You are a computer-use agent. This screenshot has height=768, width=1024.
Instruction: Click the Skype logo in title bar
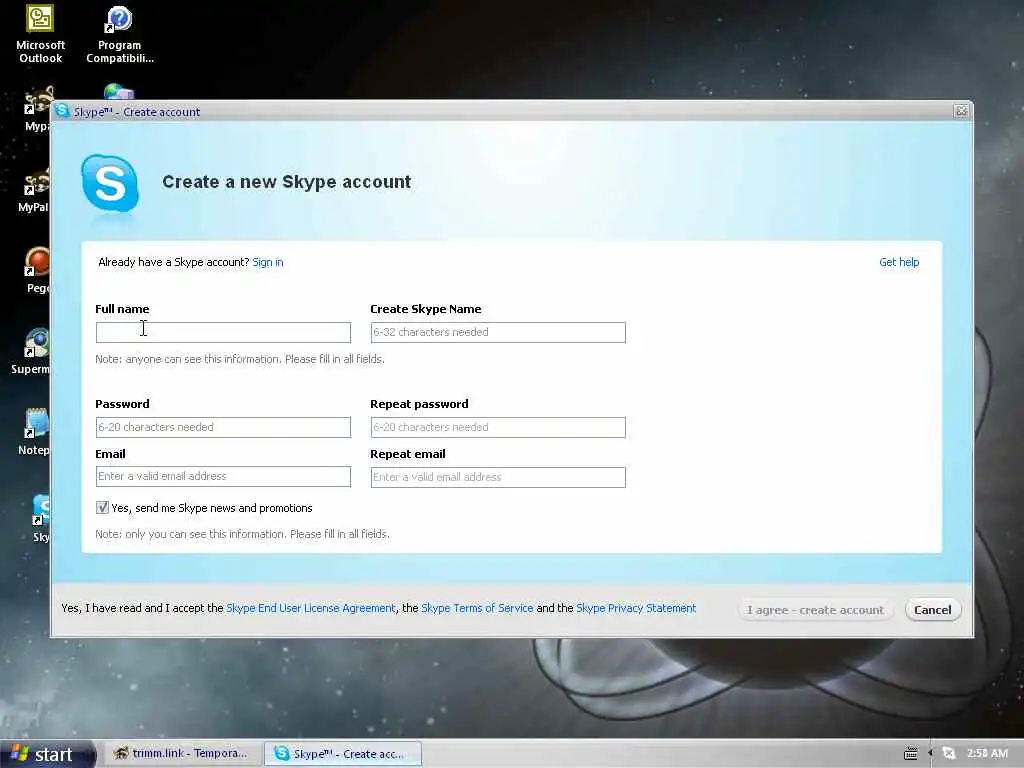click(62, 111)
